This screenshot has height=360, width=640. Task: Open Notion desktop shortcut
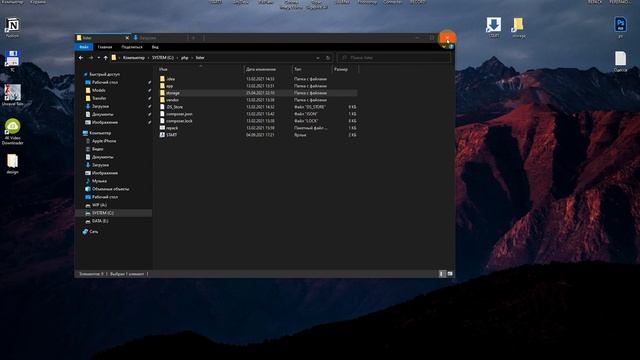coord(12,27)
